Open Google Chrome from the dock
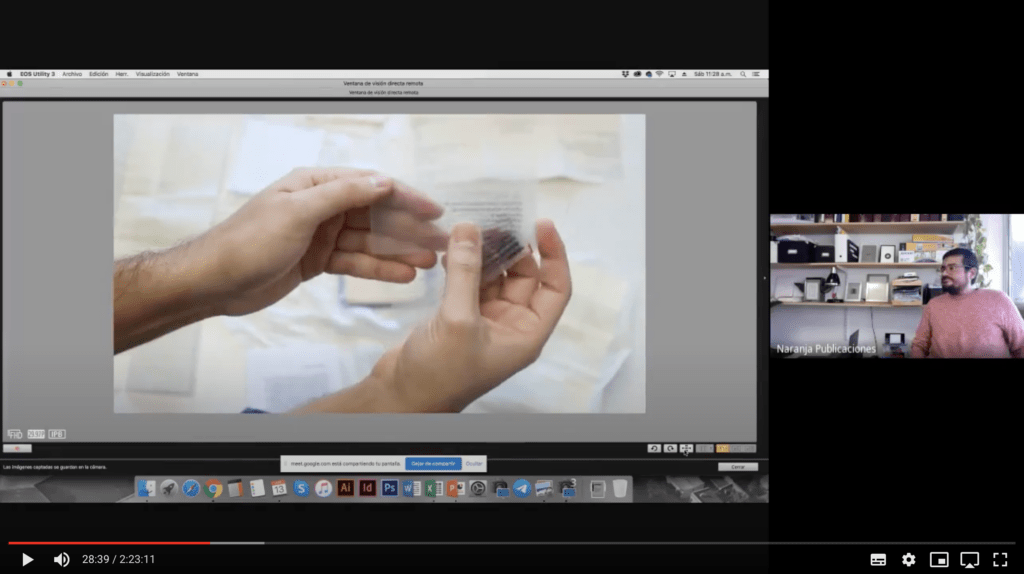This screenshot has width=1024, height=574. [x=213, y=488]
